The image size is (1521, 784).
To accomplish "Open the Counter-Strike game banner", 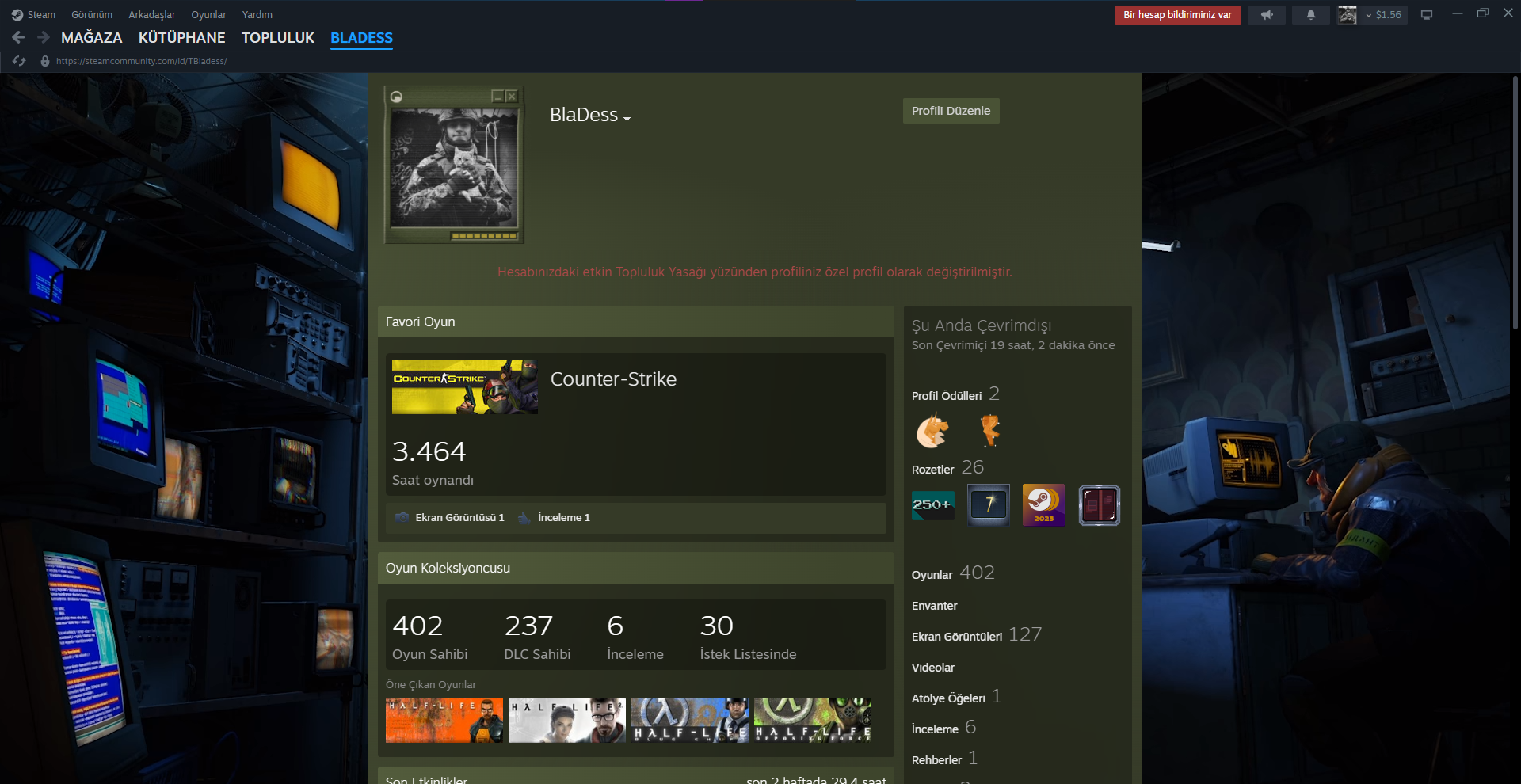I will 465,386.
